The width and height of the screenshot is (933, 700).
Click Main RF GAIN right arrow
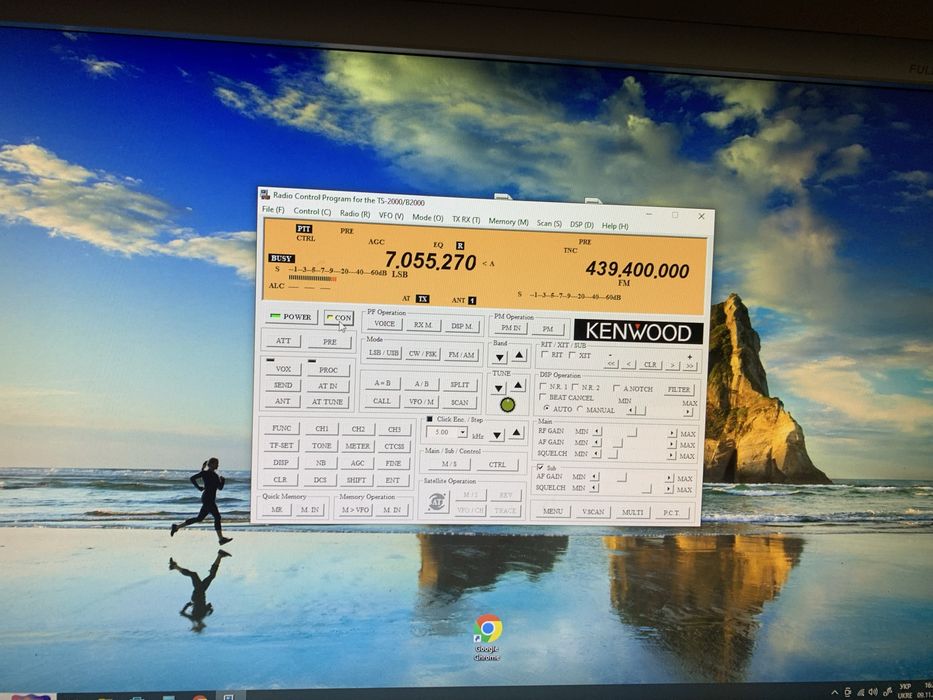click(x=672, y=433)
